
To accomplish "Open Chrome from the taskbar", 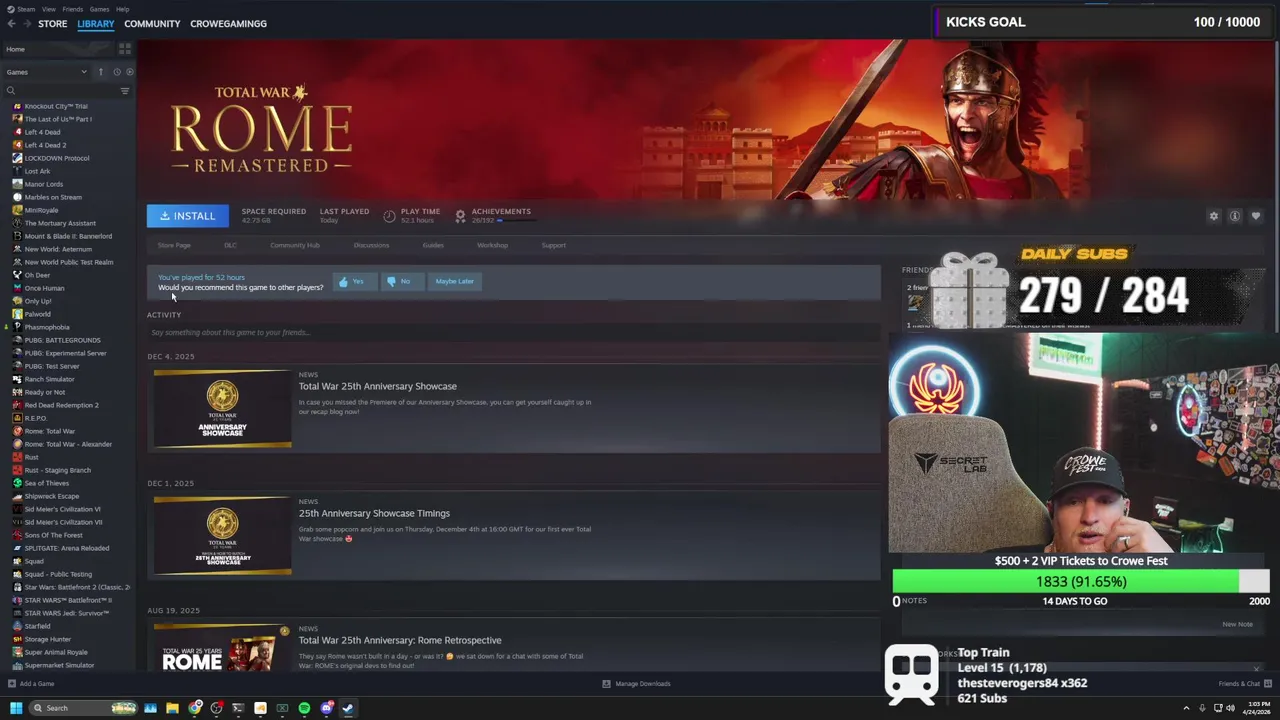I will [x=195, y=708].
